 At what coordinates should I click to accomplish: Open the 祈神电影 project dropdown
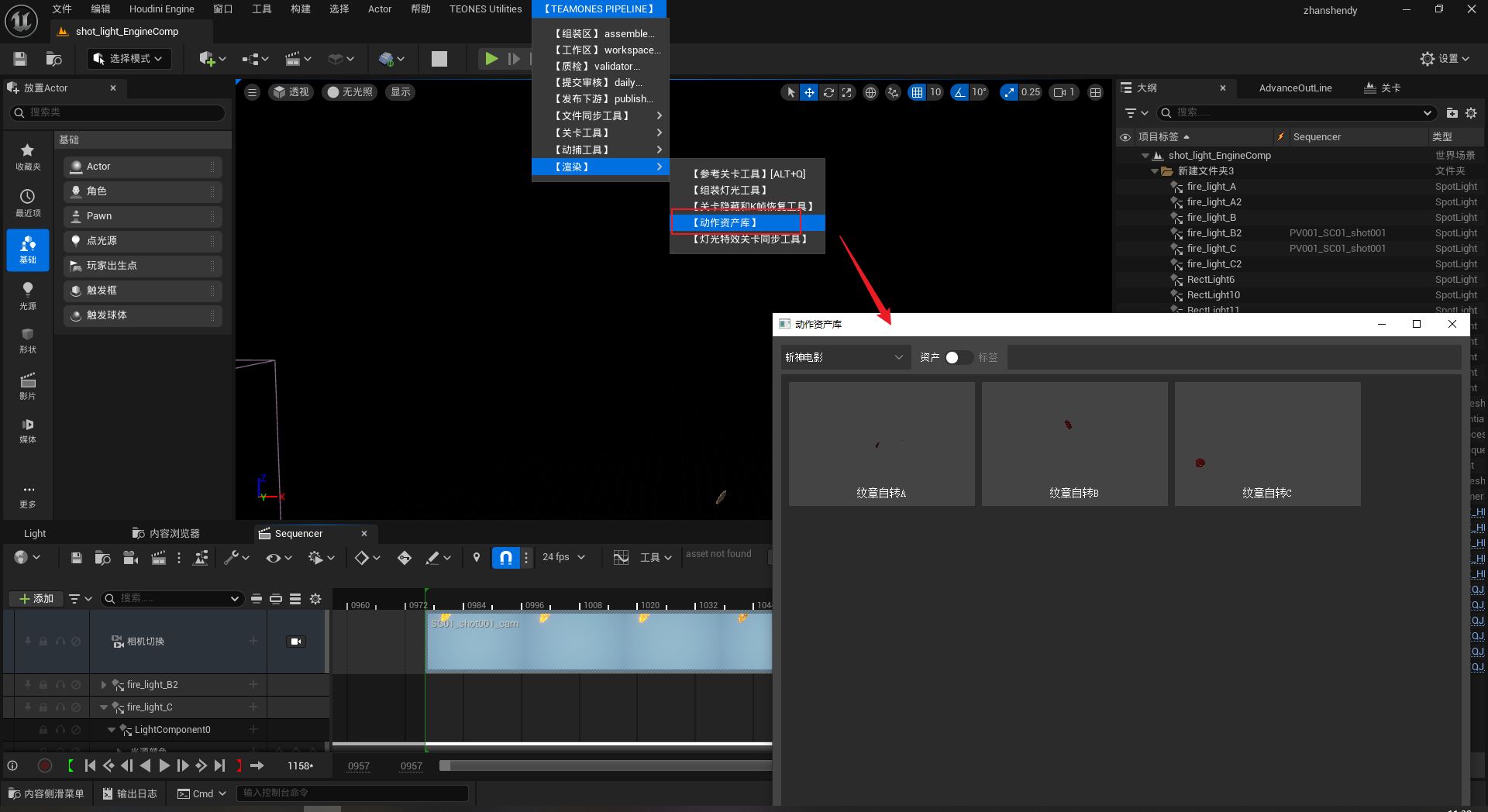pyautogui.click(x=843, y=357)
